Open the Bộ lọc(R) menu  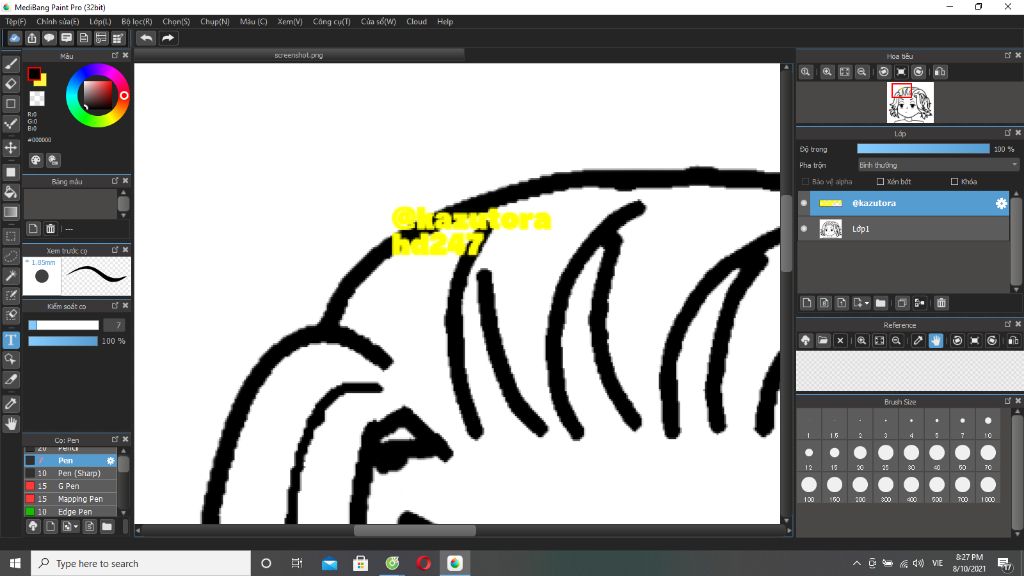coord(136,22)
